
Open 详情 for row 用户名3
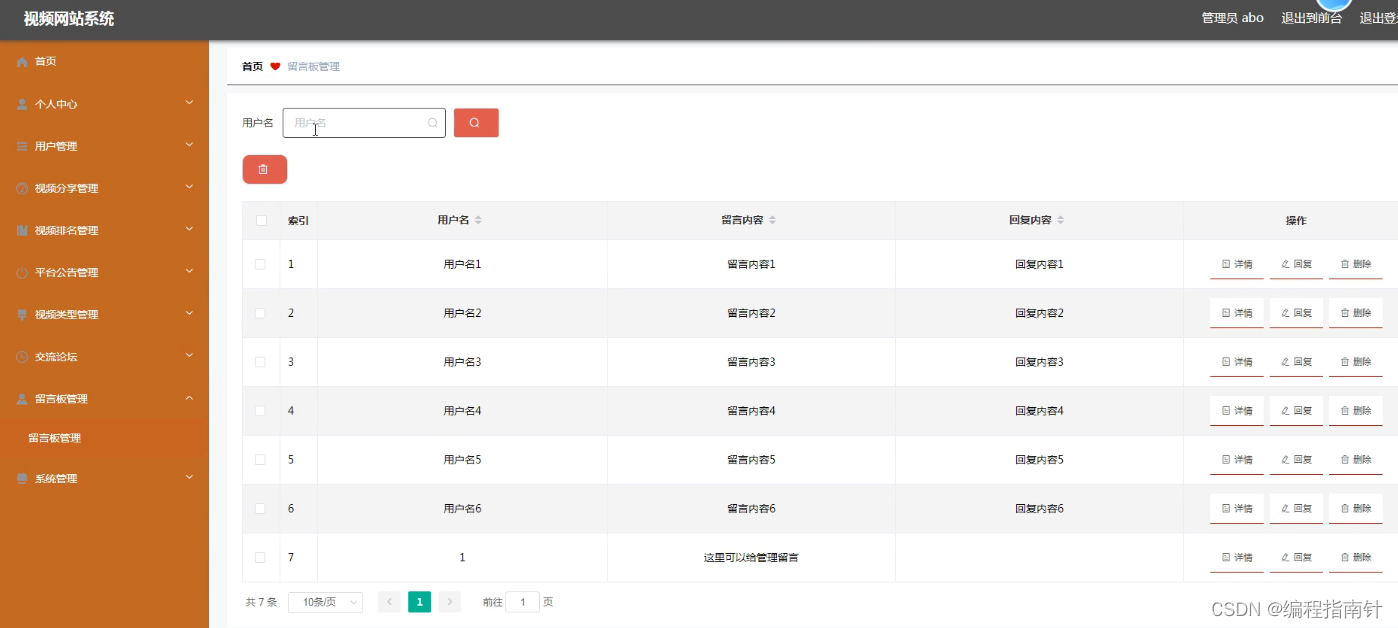1237,362
